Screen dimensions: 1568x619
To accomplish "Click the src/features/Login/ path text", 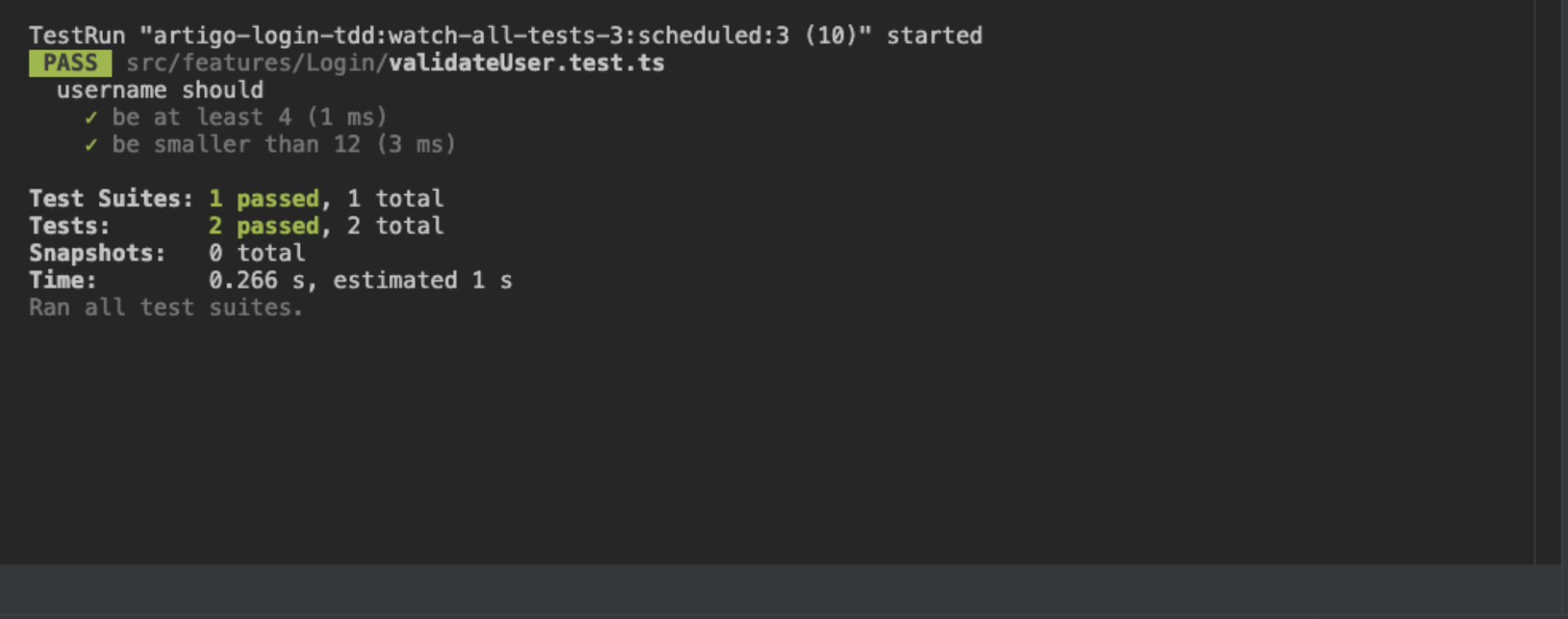I will coord(256,63).
